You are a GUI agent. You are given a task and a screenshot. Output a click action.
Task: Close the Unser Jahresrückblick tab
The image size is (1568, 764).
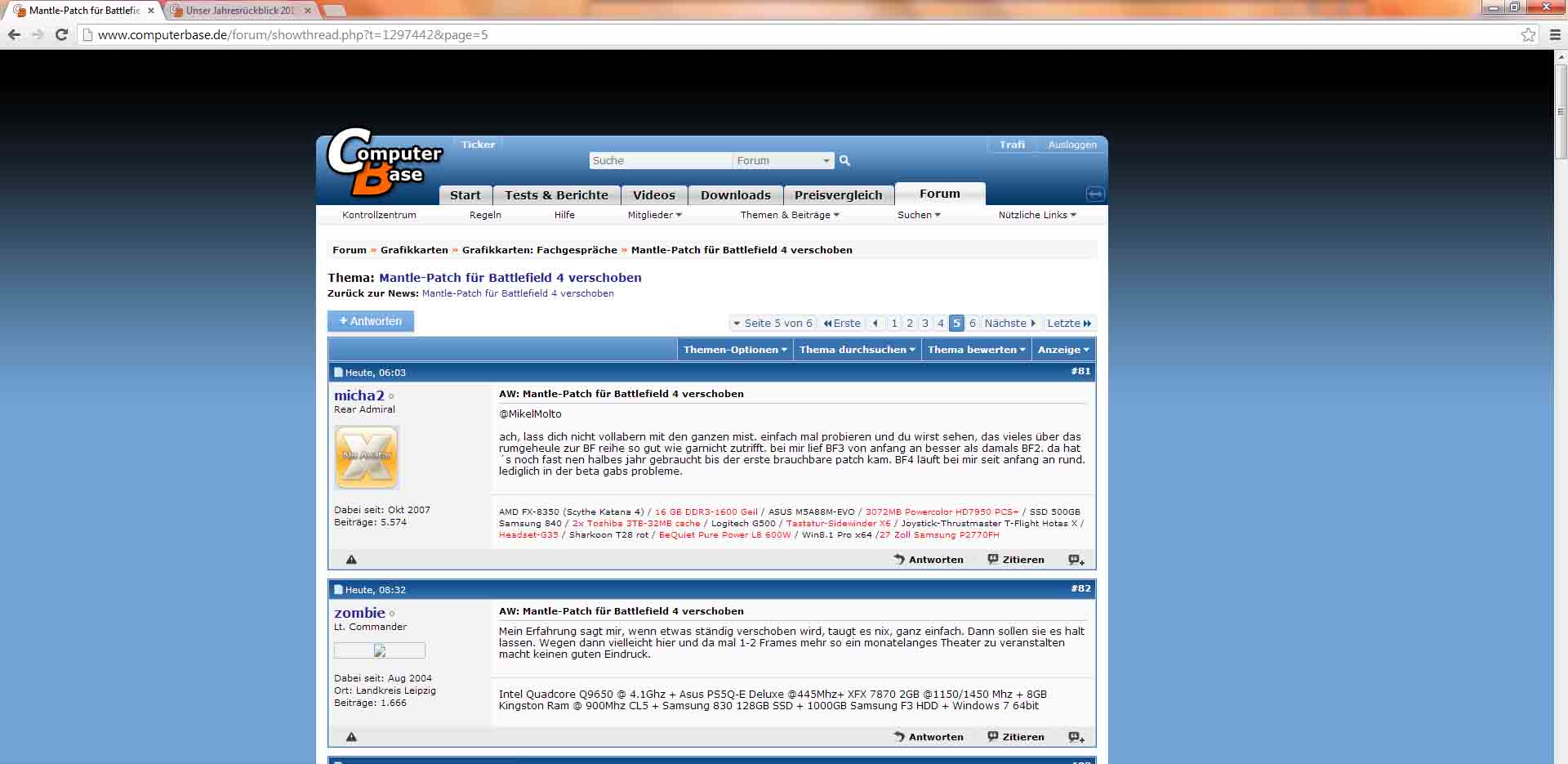[308, 11]
